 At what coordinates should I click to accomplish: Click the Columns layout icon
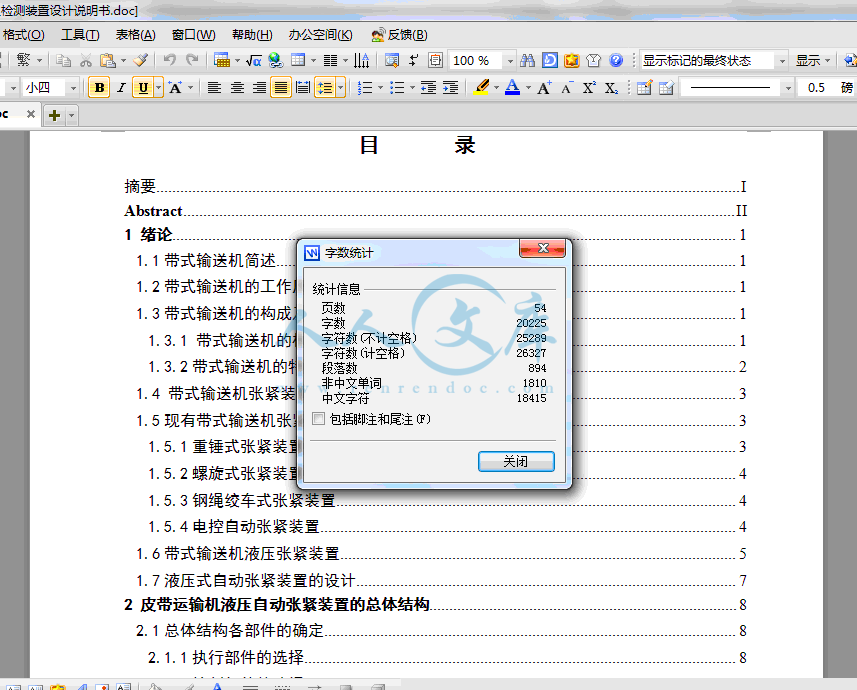(x=330, y=60)
